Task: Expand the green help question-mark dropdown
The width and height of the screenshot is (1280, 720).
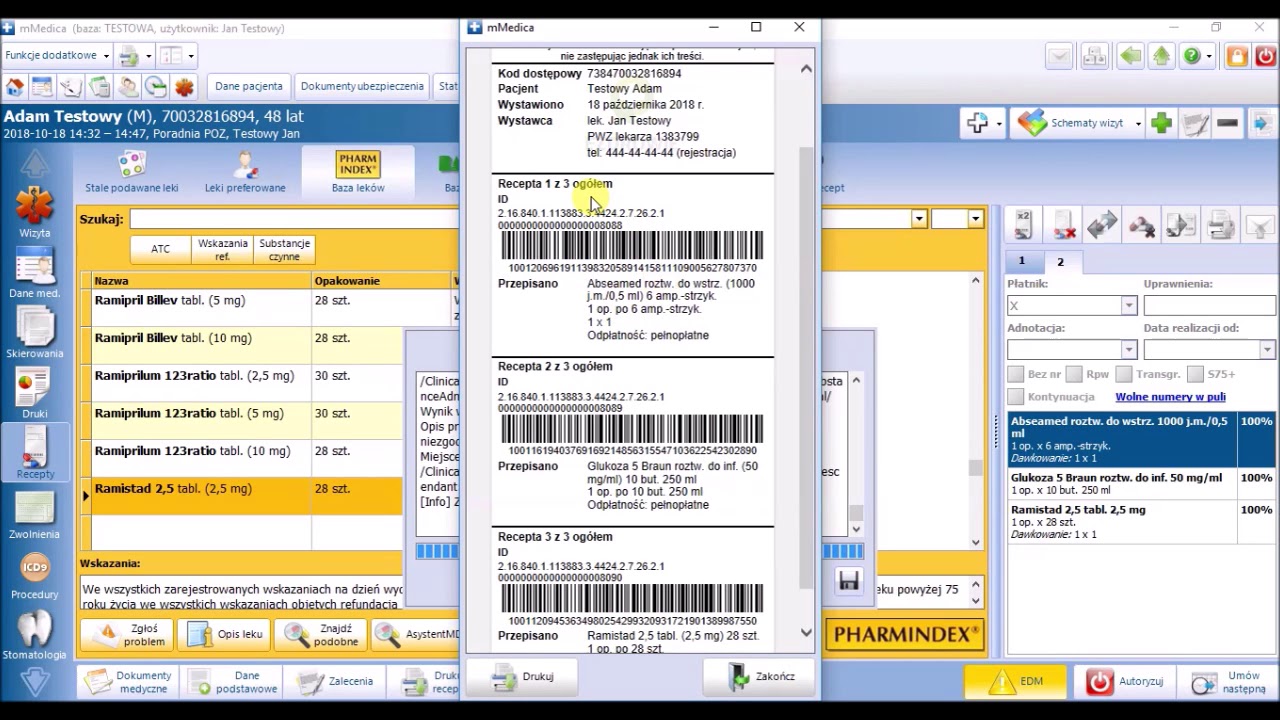Action: 1210,56
